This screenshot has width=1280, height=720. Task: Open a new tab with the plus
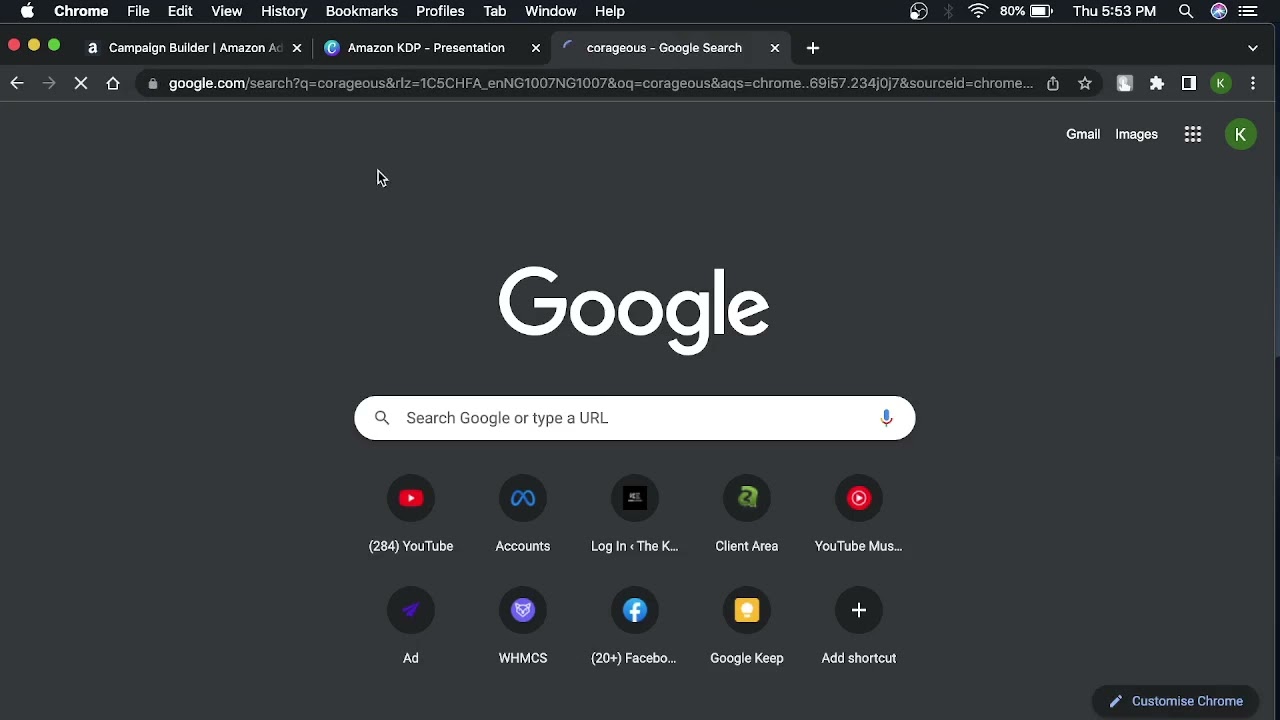(813, 48)
